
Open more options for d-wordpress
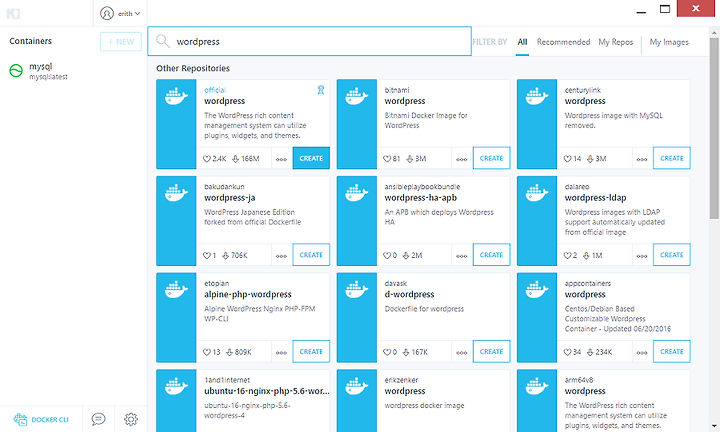pos(461,353)
